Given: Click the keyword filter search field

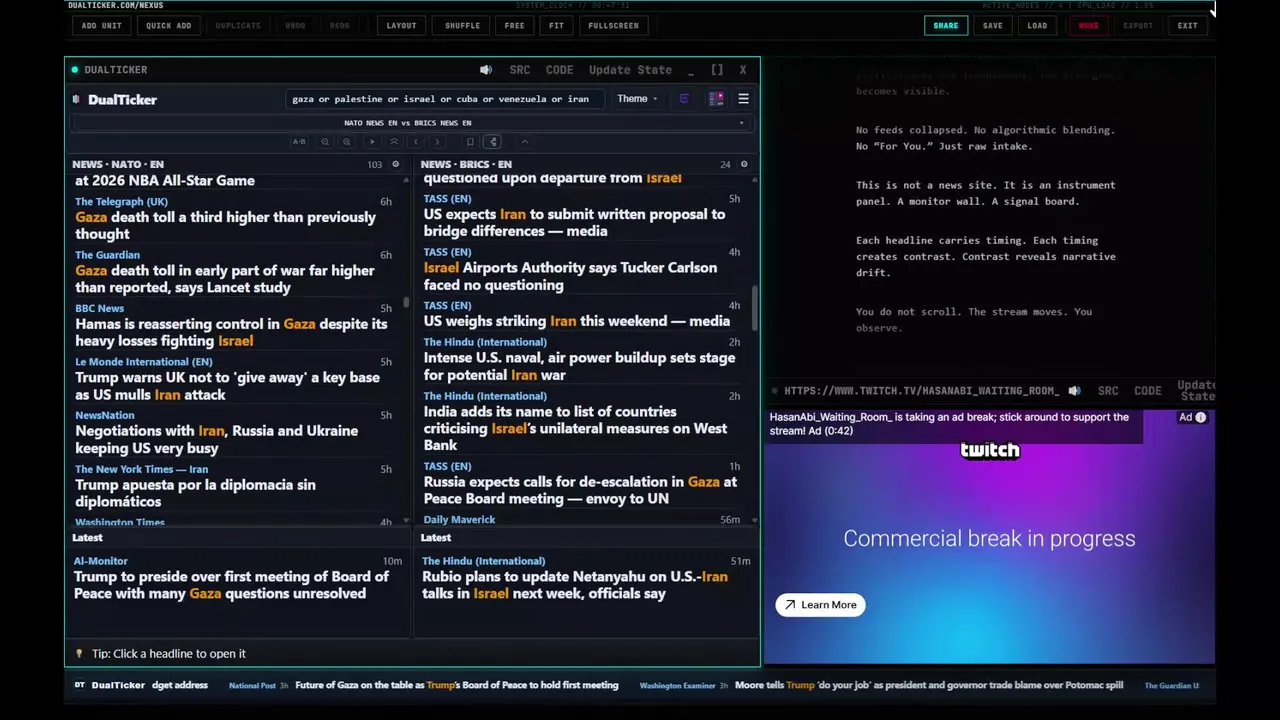Looking at the screenshot, I should (x=445, y=99).
